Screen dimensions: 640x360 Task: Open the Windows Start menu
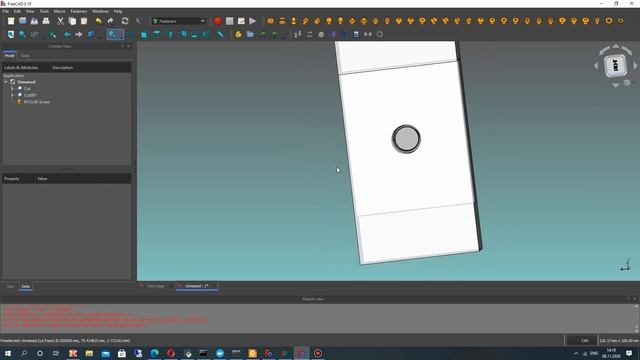(x=7, y=353)
